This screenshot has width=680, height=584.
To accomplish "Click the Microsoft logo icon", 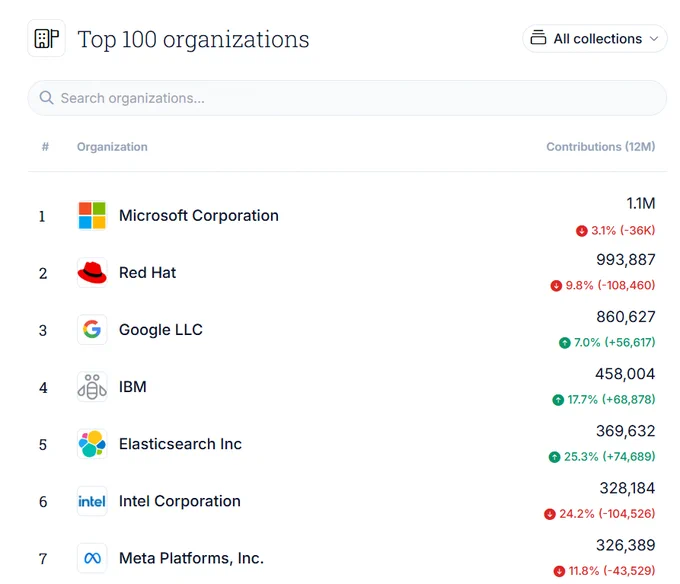I will (92, 215).
